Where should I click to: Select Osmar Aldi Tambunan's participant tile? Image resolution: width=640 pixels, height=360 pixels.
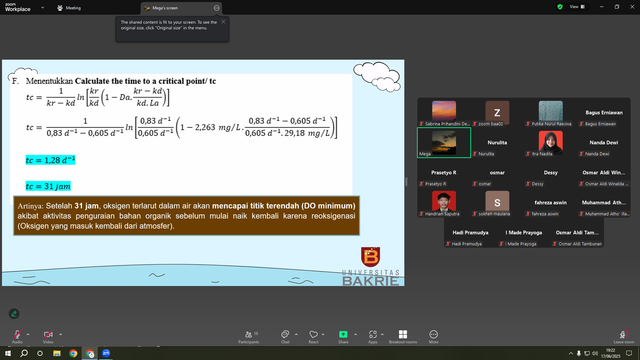click(577, 233)
